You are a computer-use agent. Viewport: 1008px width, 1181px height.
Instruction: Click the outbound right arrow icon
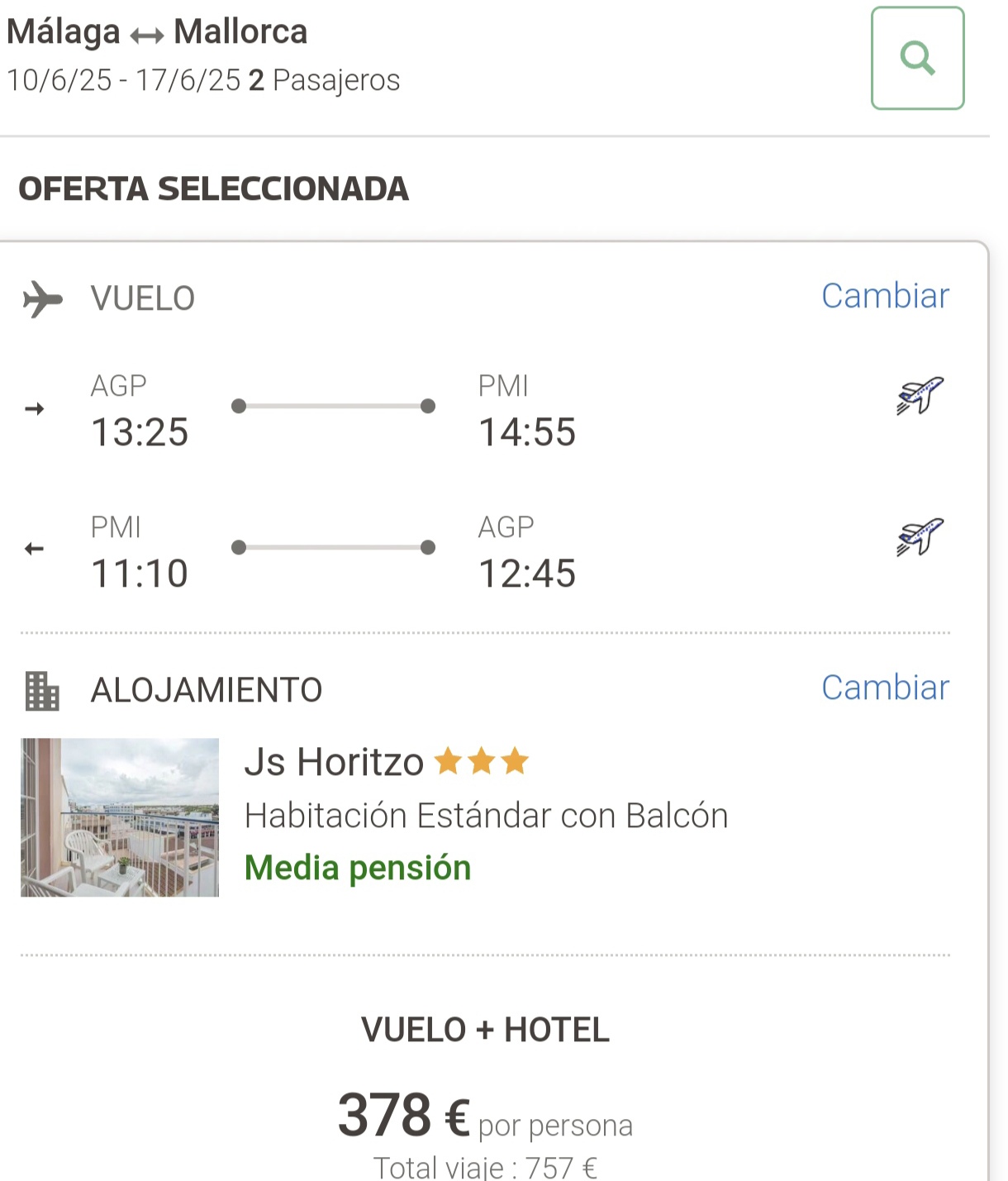coord(35,408)
